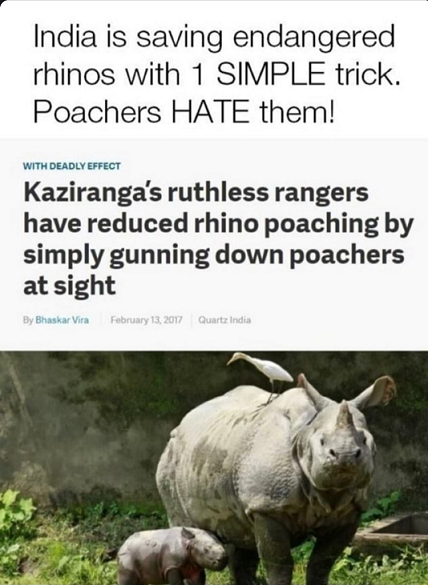
Task: Click 'at sight' ending the headline
Action: (x=69, y=287)
